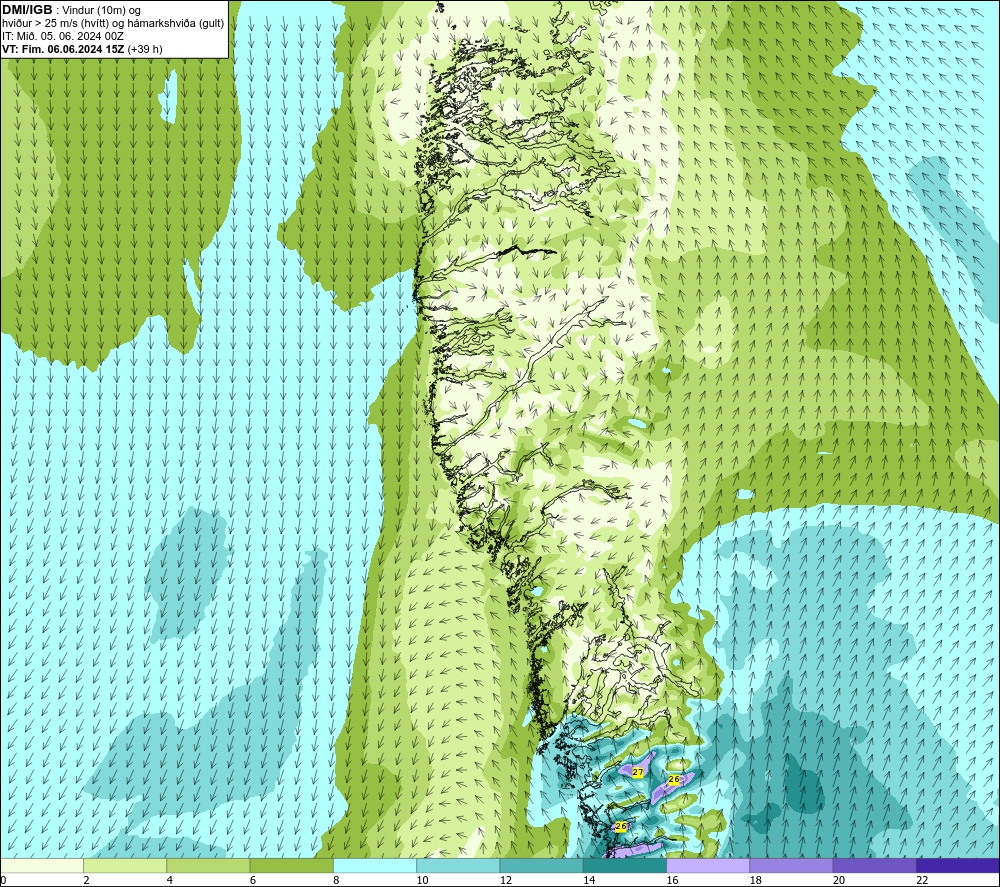Click the 'IT: Mið. 05. 06. 2024 00Z' line

point(62,36)
